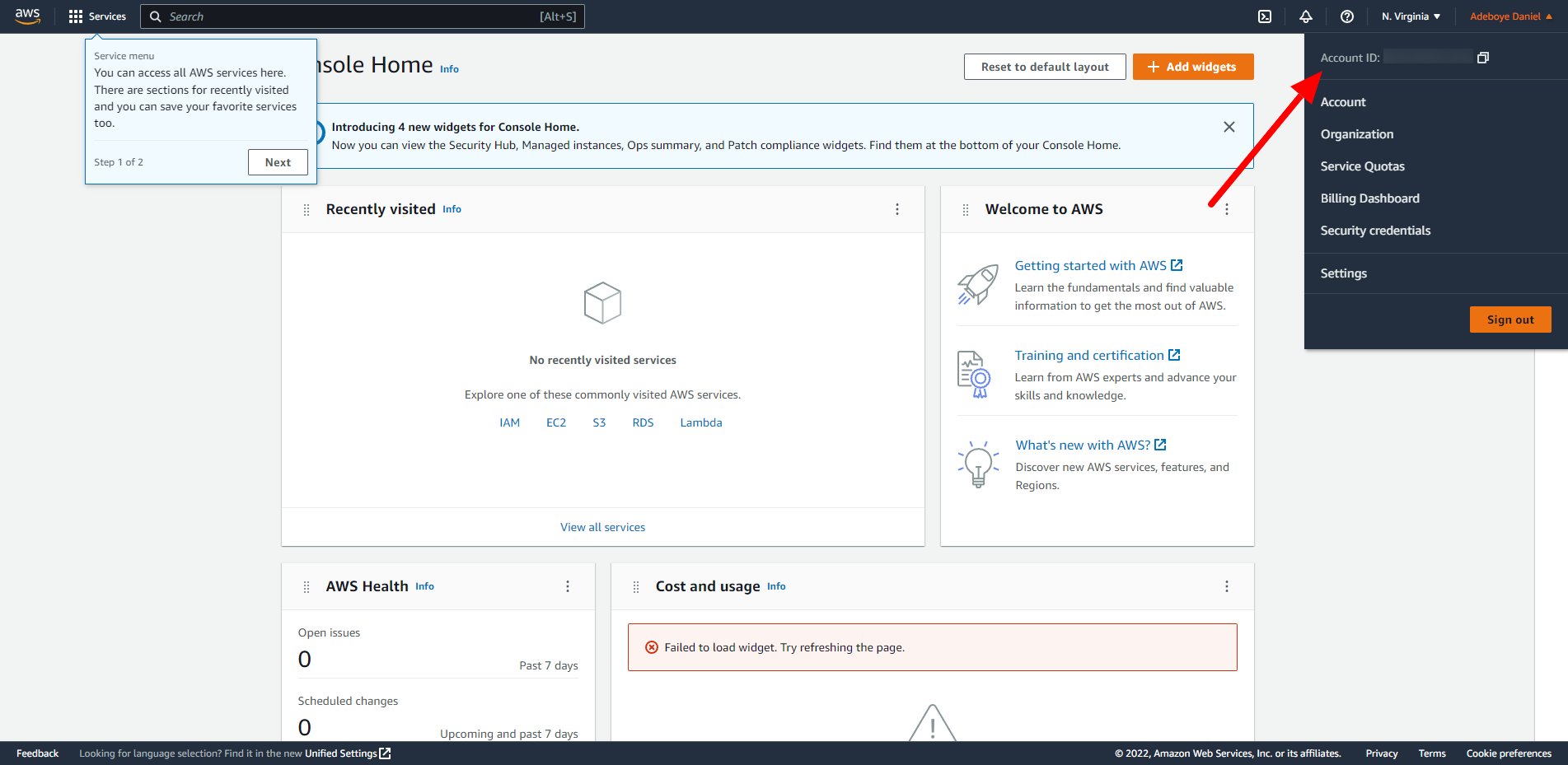Select Organization from the user menu
This screenshot has height=765, width=1568.
pyautogui.click(x=1357, y=134)
